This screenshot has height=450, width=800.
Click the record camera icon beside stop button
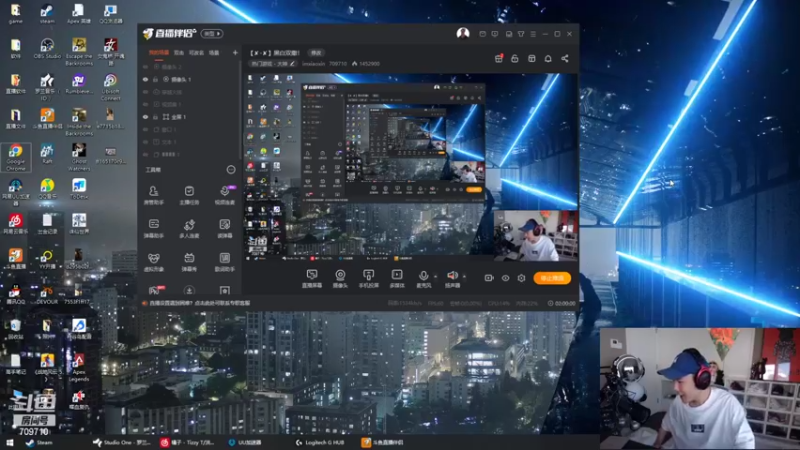coord(489,278)
